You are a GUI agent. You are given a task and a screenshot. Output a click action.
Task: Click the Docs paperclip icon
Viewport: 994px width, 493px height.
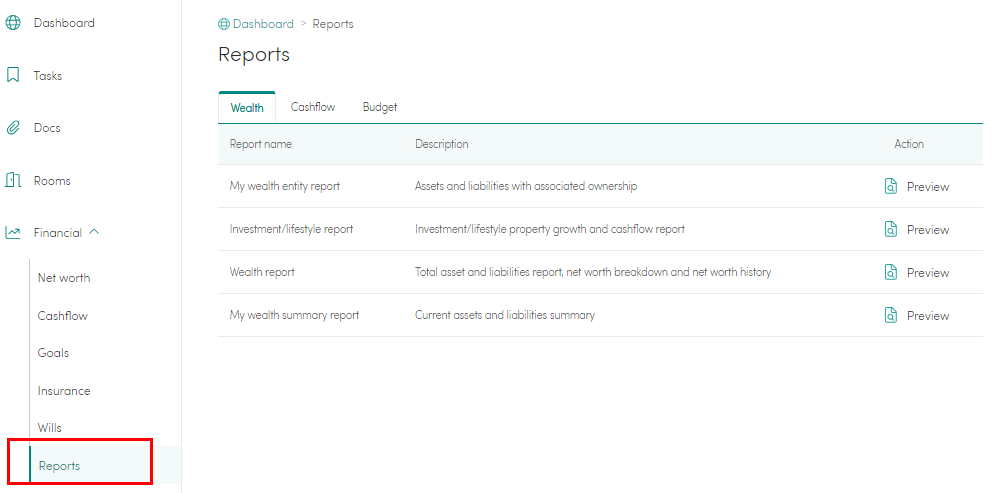pyautogui.click(x=13, y=128)
